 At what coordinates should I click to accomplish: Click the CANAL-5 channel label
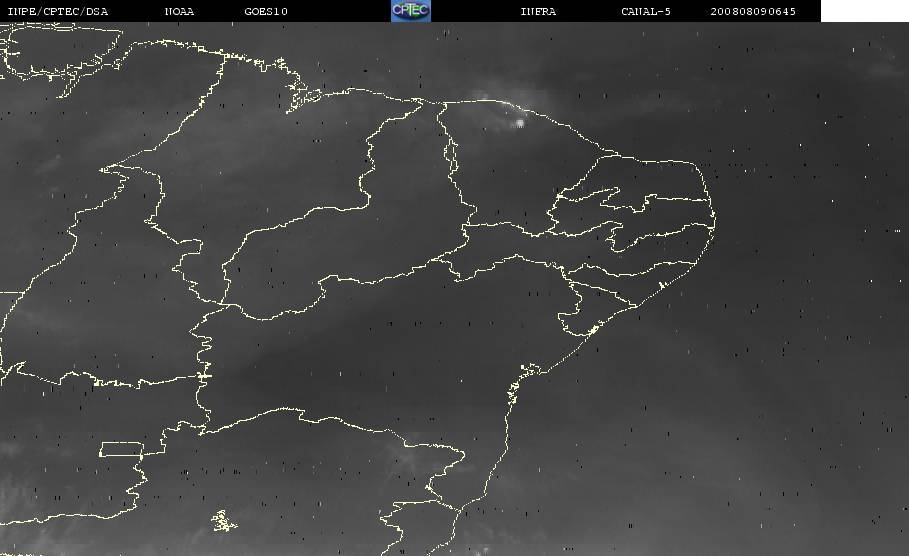(646, 11)
